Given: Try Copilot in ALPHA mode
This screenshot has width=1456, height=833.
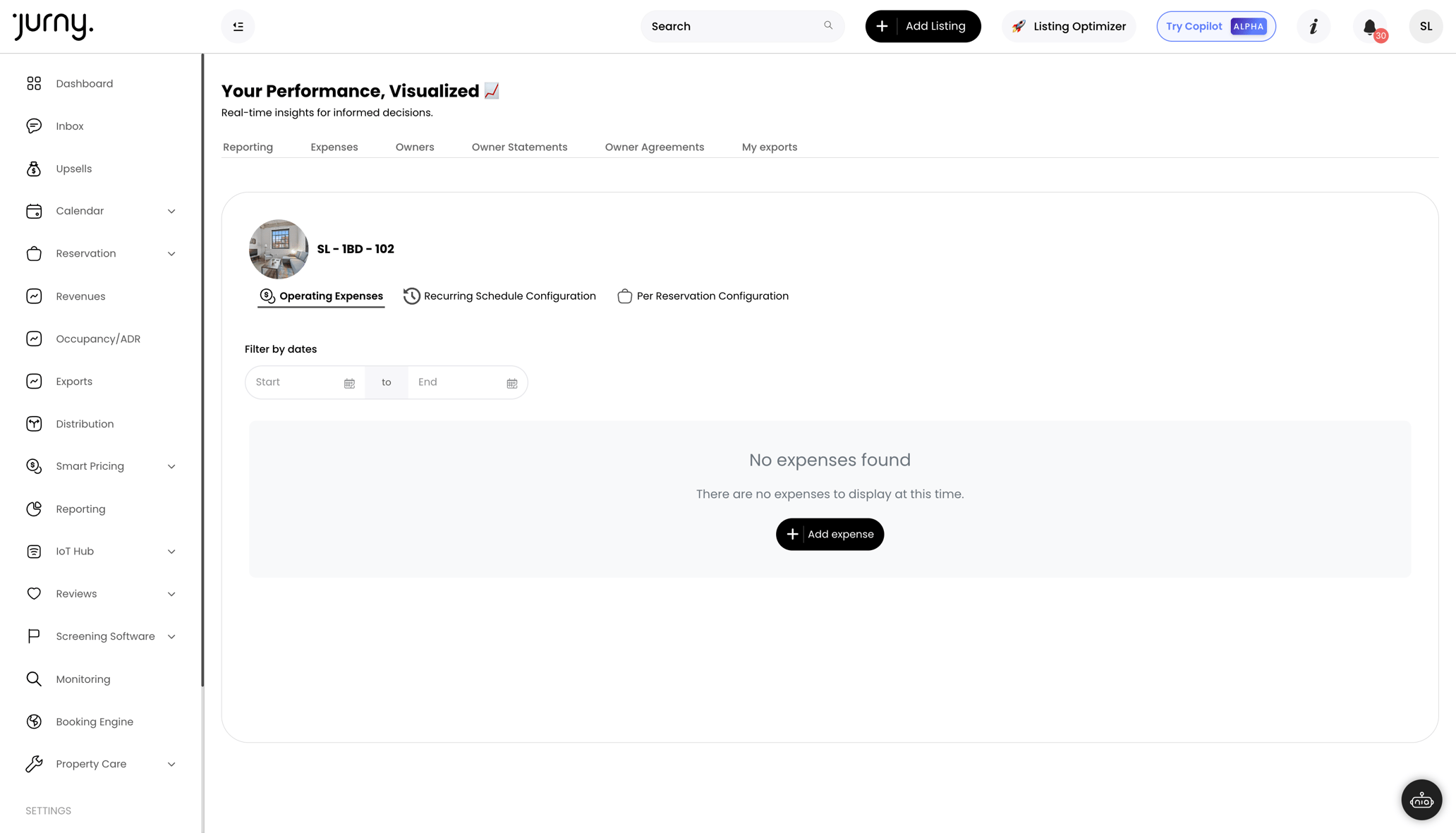Looking at the screenshot, I should click(1215, 26).
